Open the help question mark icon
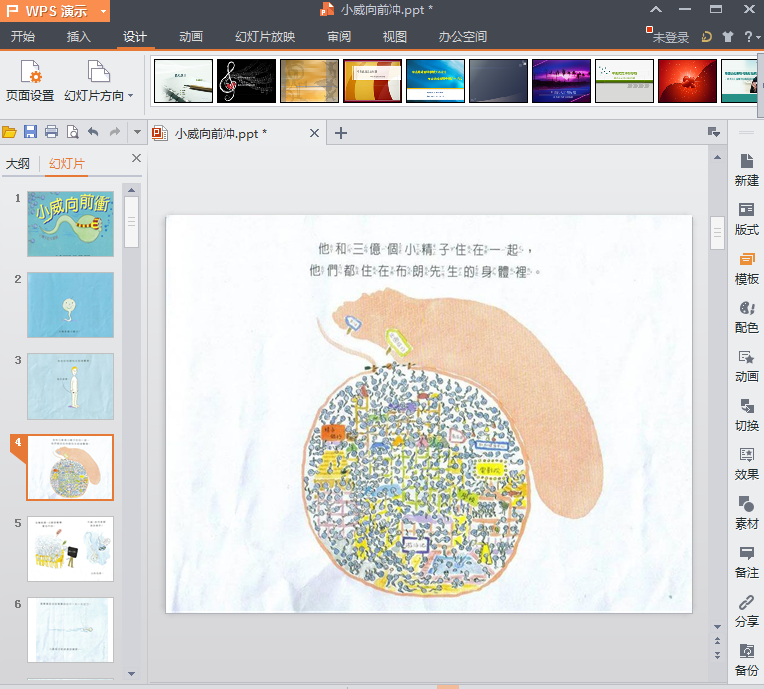The image size is (764, 689). 748,37
